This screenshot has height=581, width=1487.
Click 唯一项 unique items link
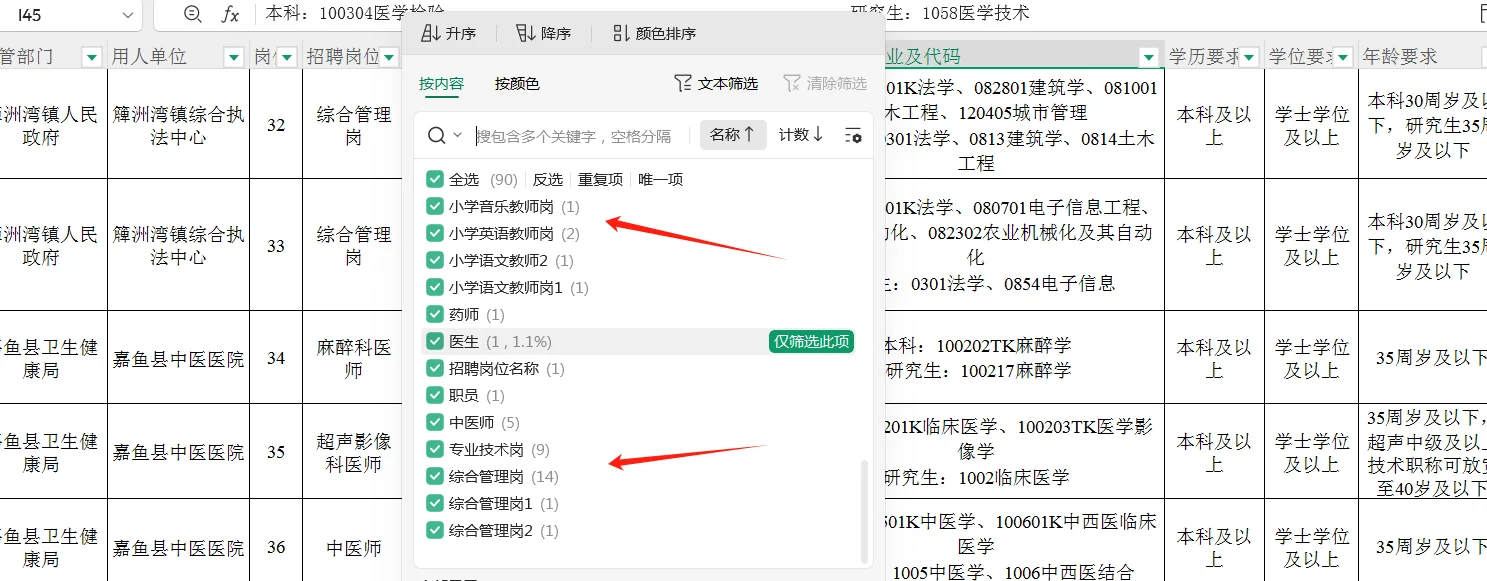click(x=660, y=179)
